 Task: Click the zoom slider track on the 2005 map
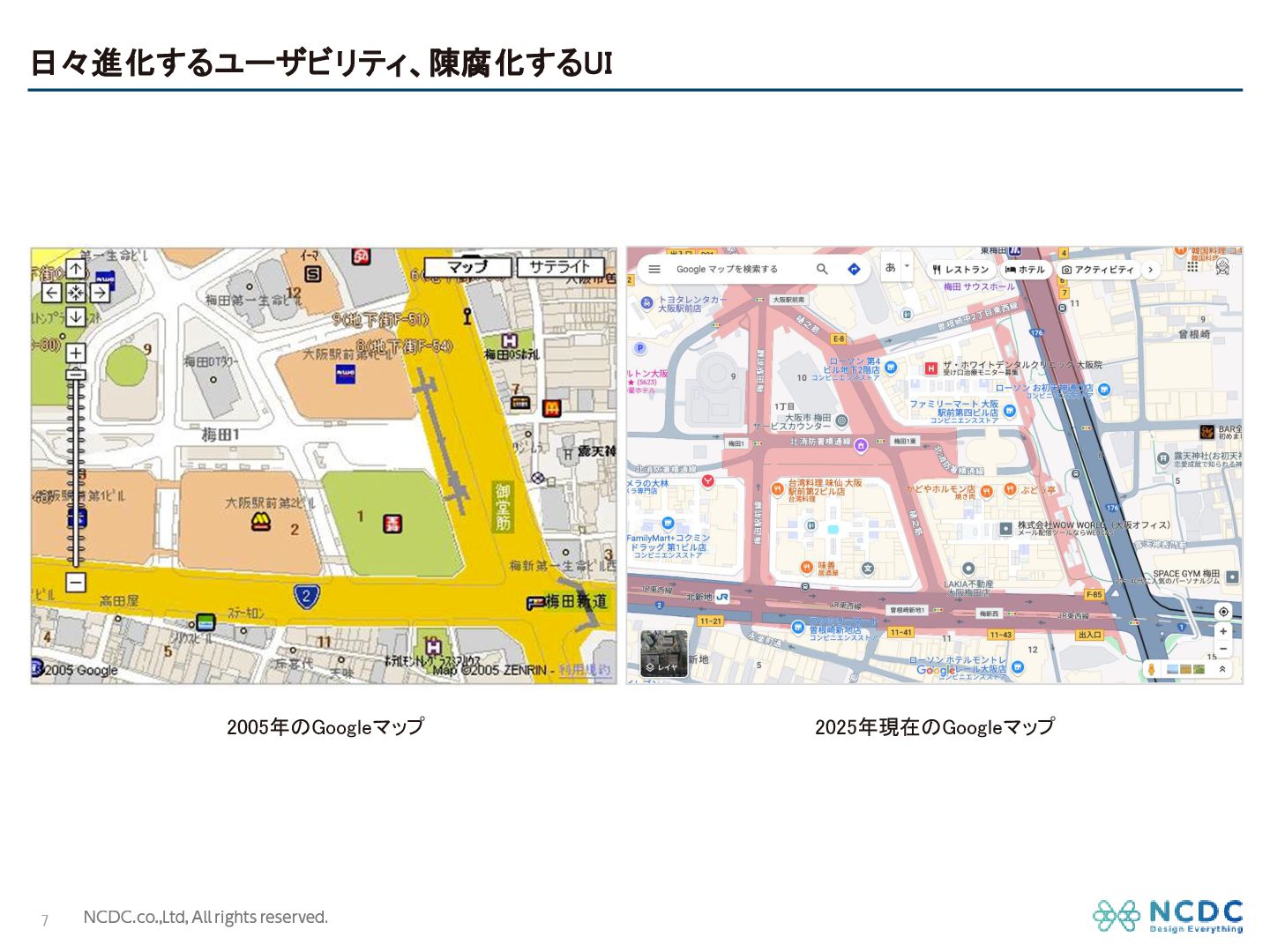click(76, 472)
